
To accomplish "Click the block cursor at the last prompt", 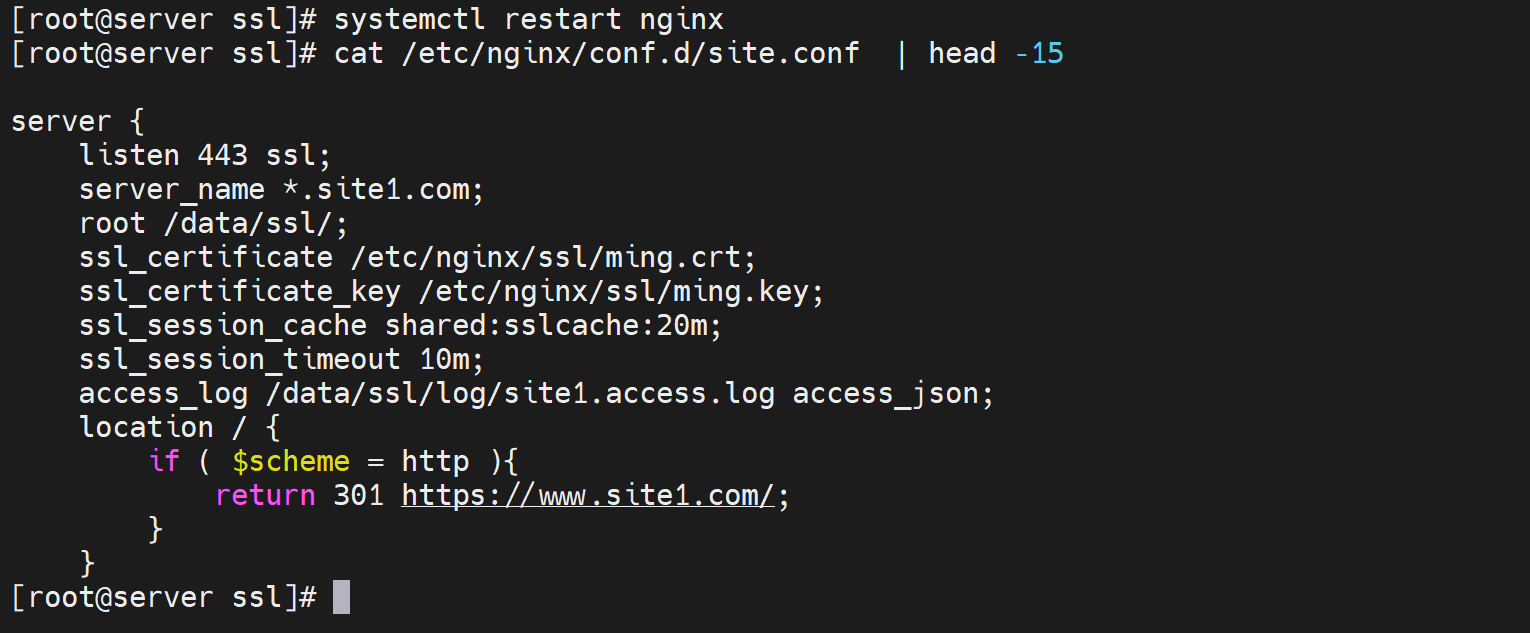I will [x=341, y=597].
